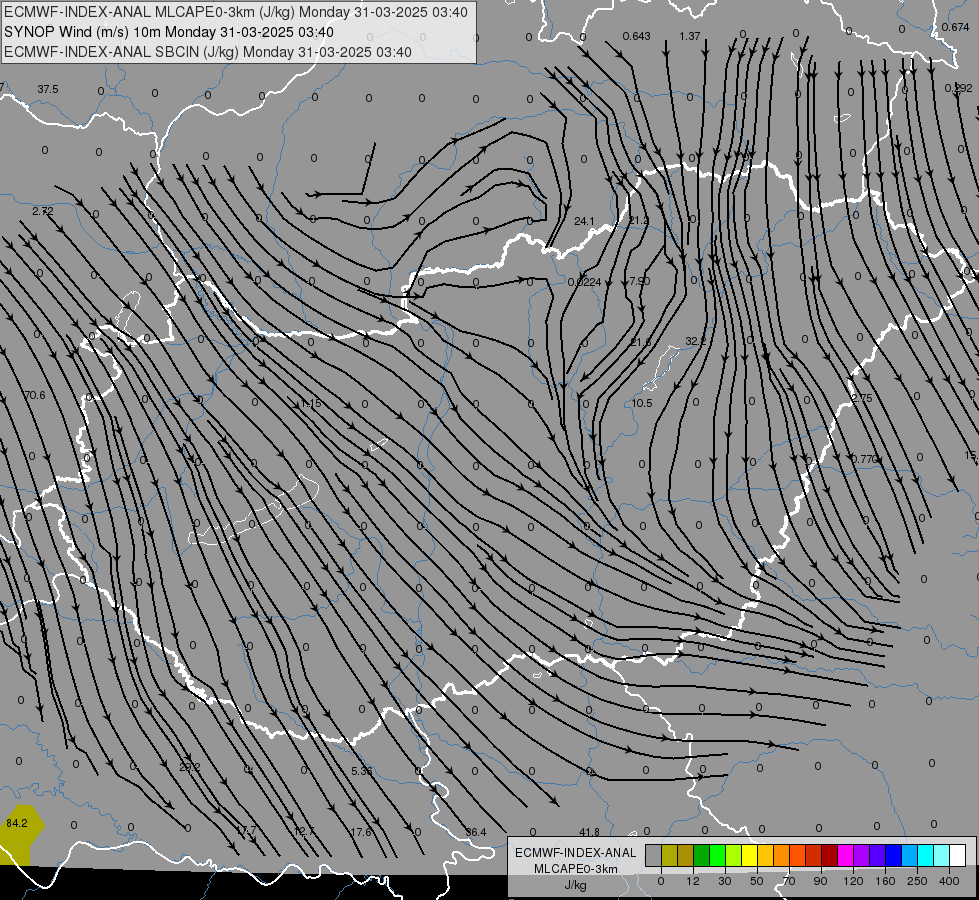Click the map value 0.643
The width and height of the screenshot is (979, 900).
[636, 36]
